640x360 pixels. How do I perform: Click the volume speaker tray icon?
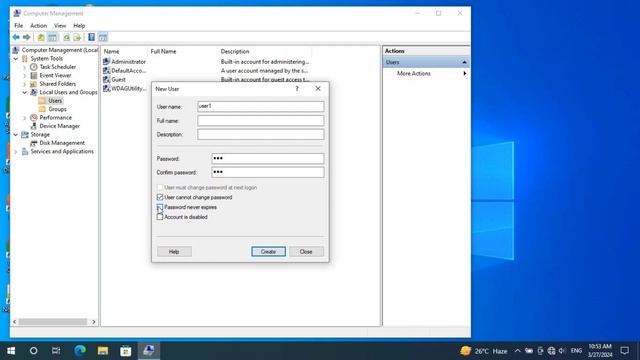tap(562, 351)
